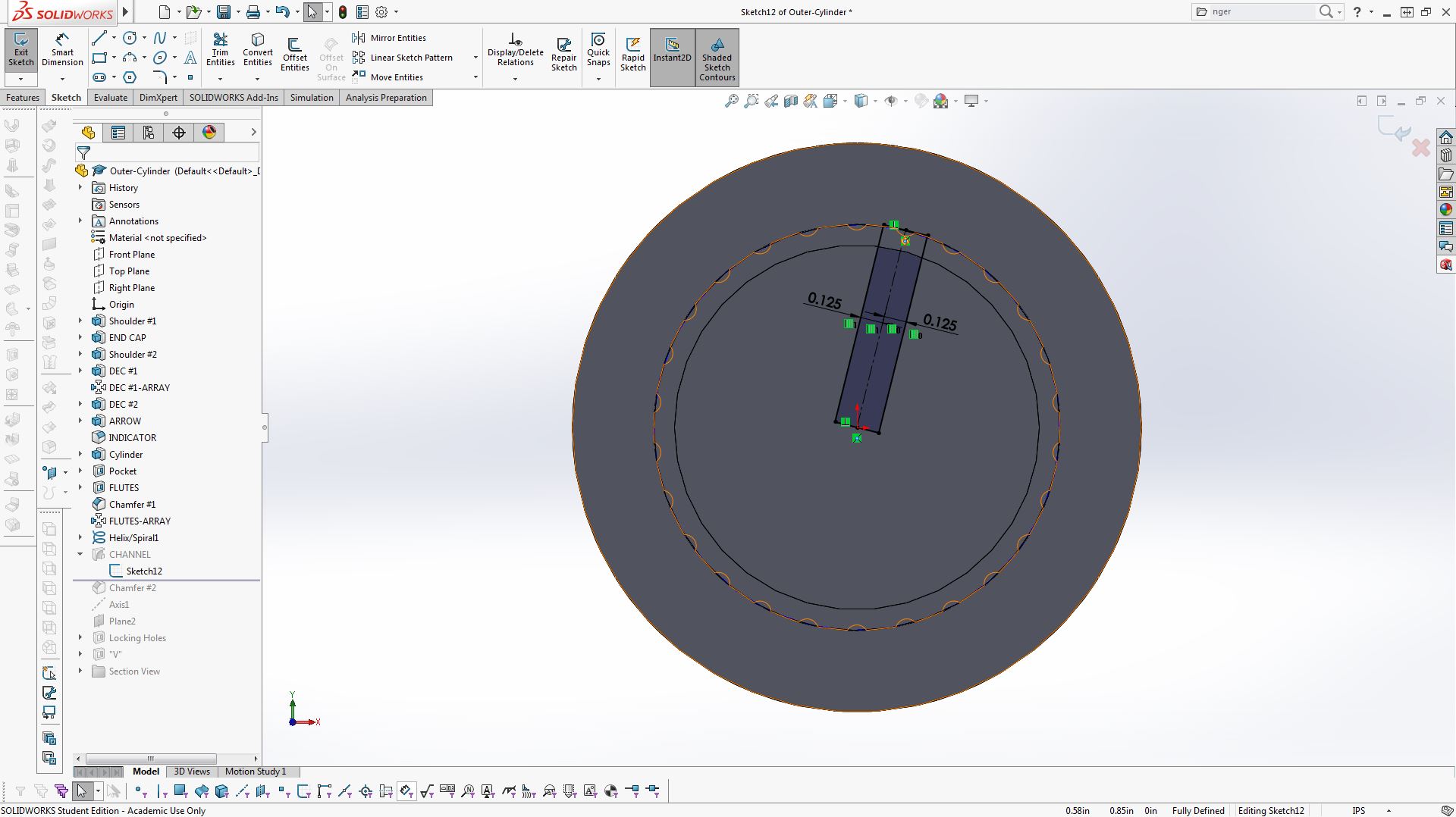Expand the Cylinder feature

[80, 454]
